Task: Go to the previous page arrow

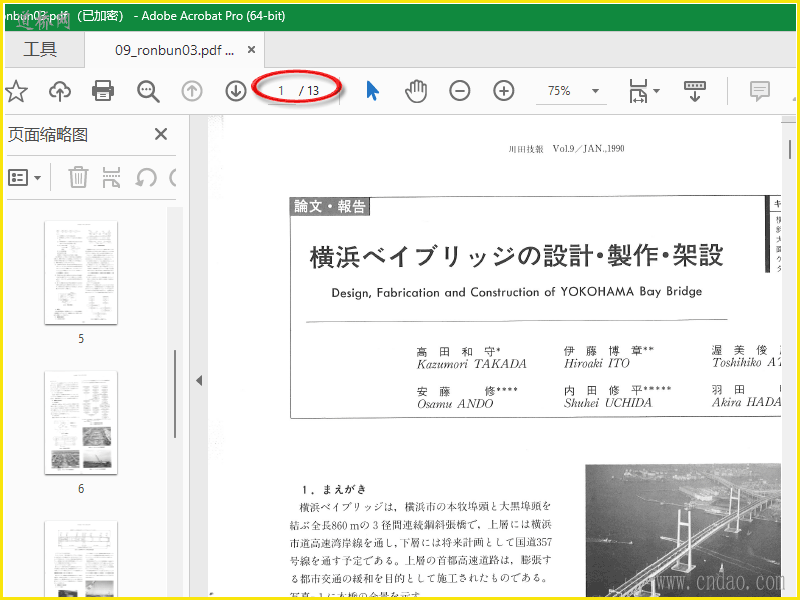Action: (192, 91)
